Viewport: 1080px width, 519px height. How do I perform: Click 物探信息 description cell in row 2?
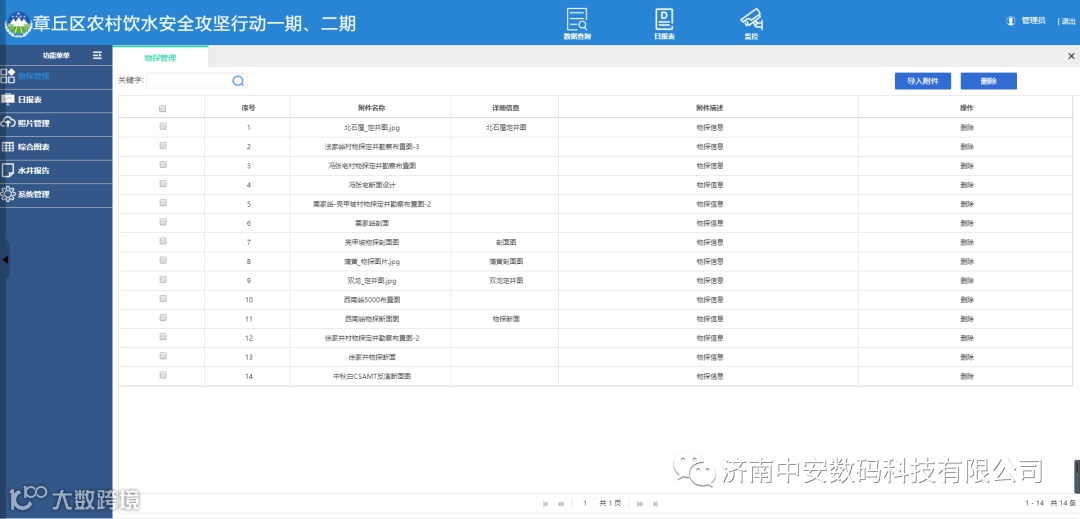coord(709,147)
